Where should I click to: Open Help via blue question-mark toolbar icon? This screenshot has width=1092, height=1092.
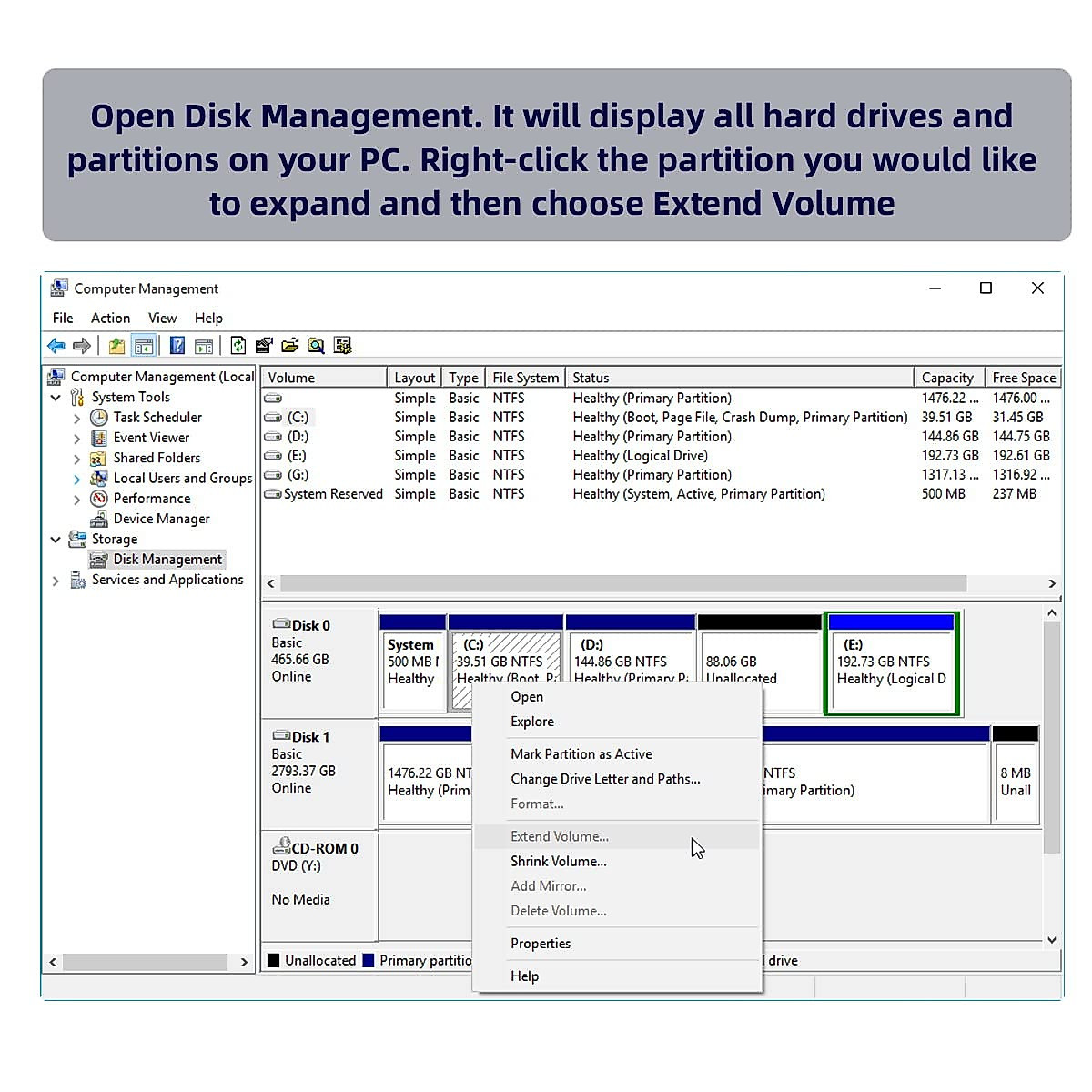tap(177, 346)
